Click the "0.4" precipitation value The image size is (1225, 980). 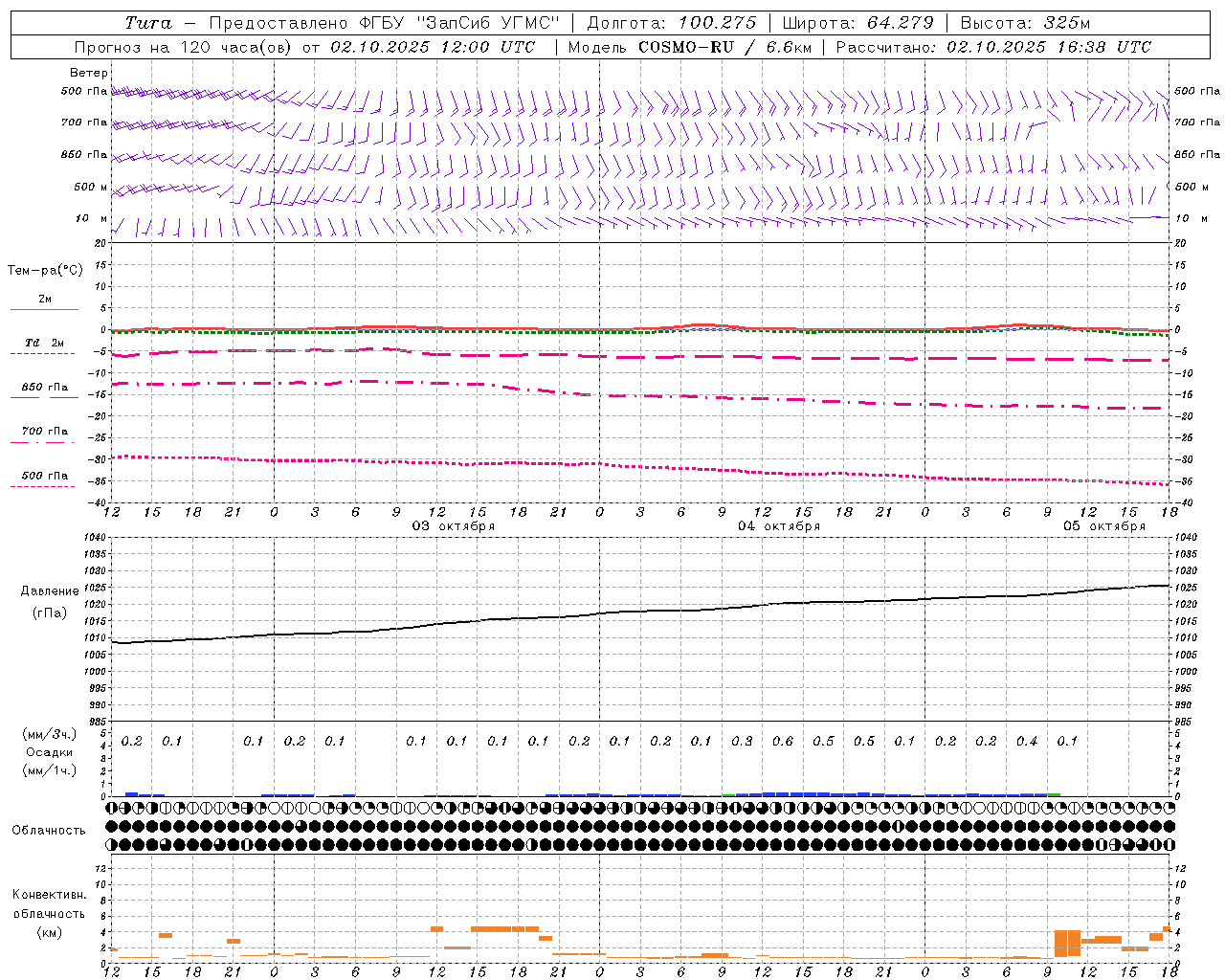1027,741
